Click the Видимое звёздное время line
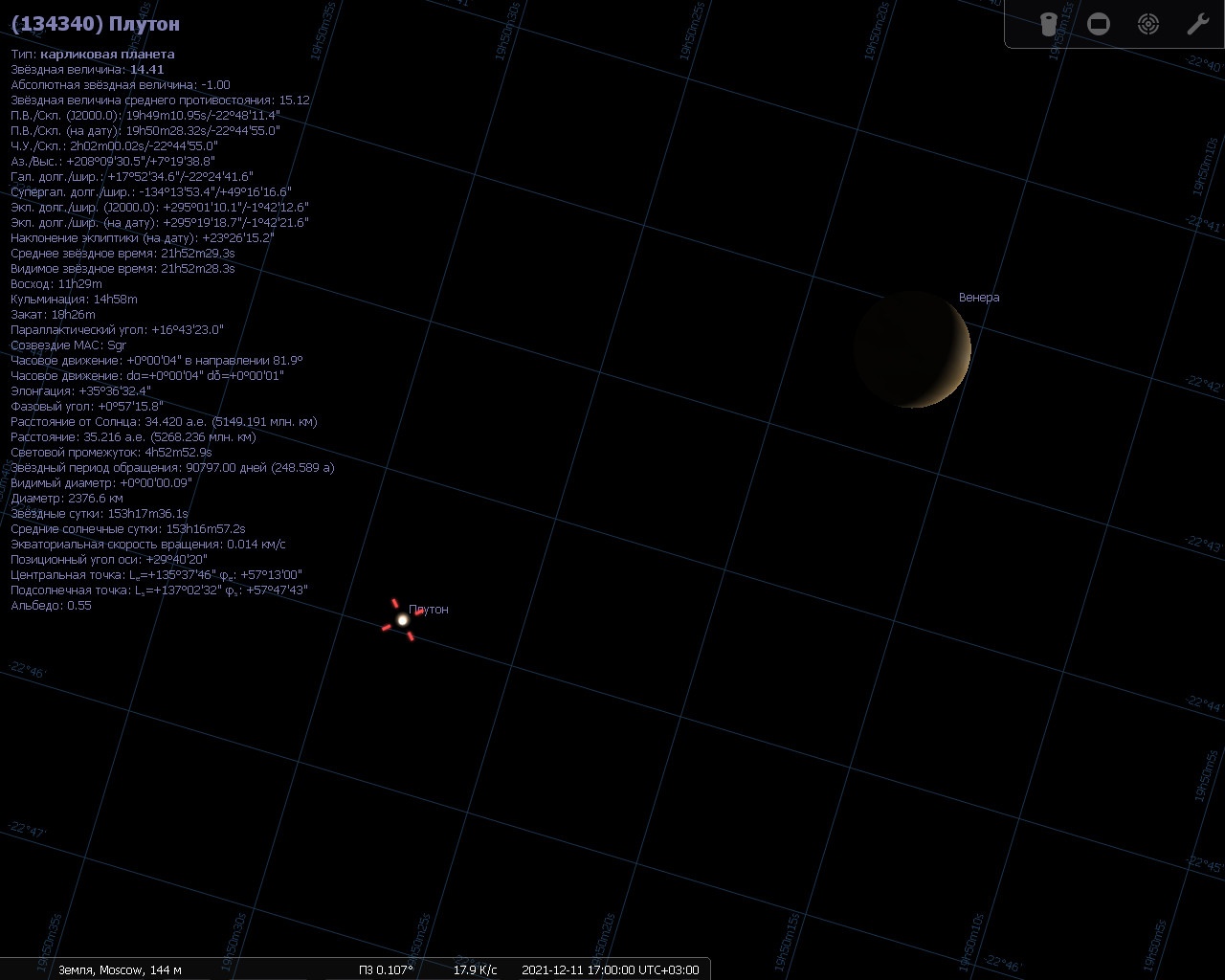Viewport: 1225px width, 980px height. tap(122, 269)
